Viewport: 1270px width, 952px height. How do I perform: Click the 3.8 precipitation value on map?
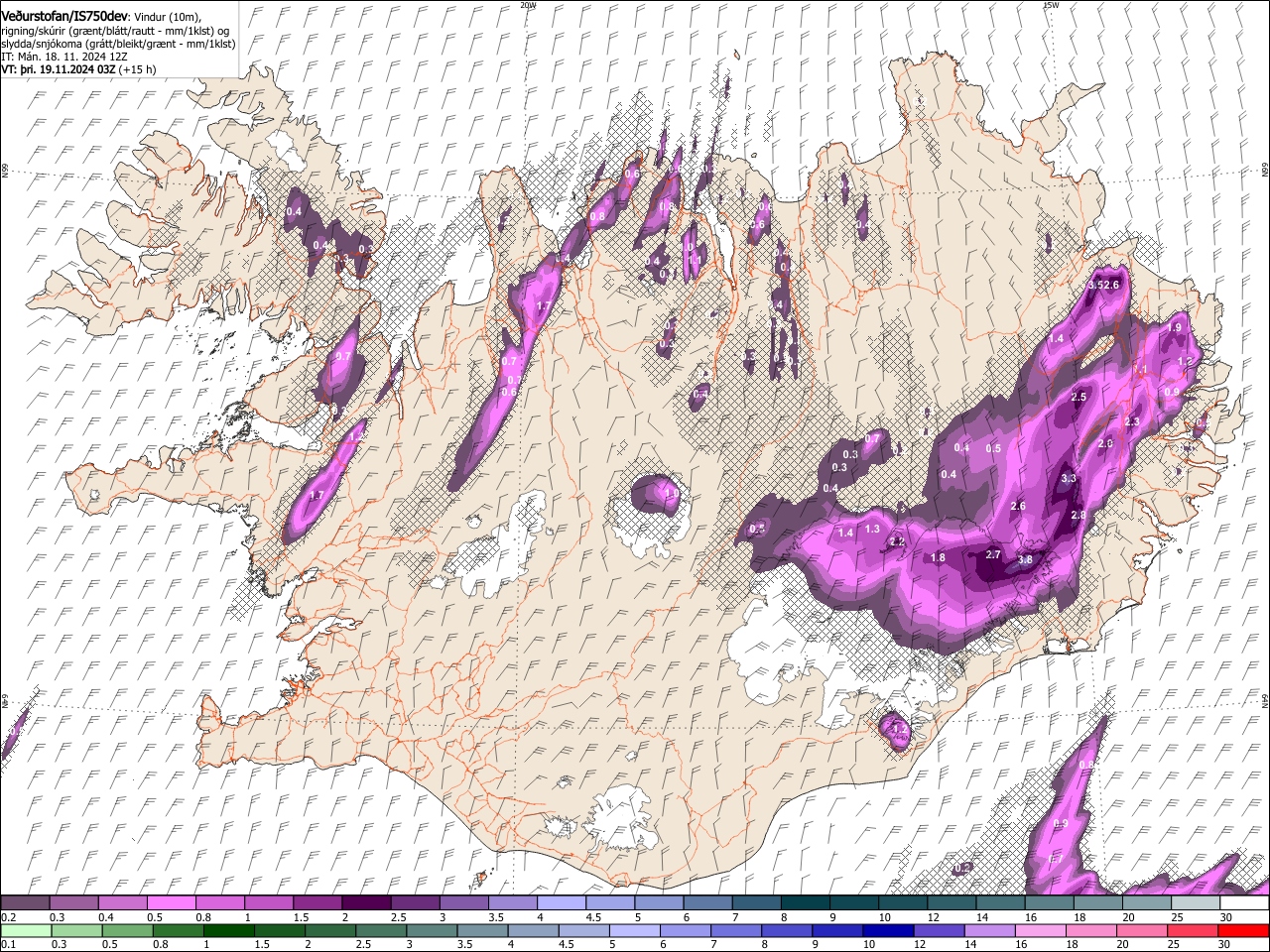tap(1026, 560)
